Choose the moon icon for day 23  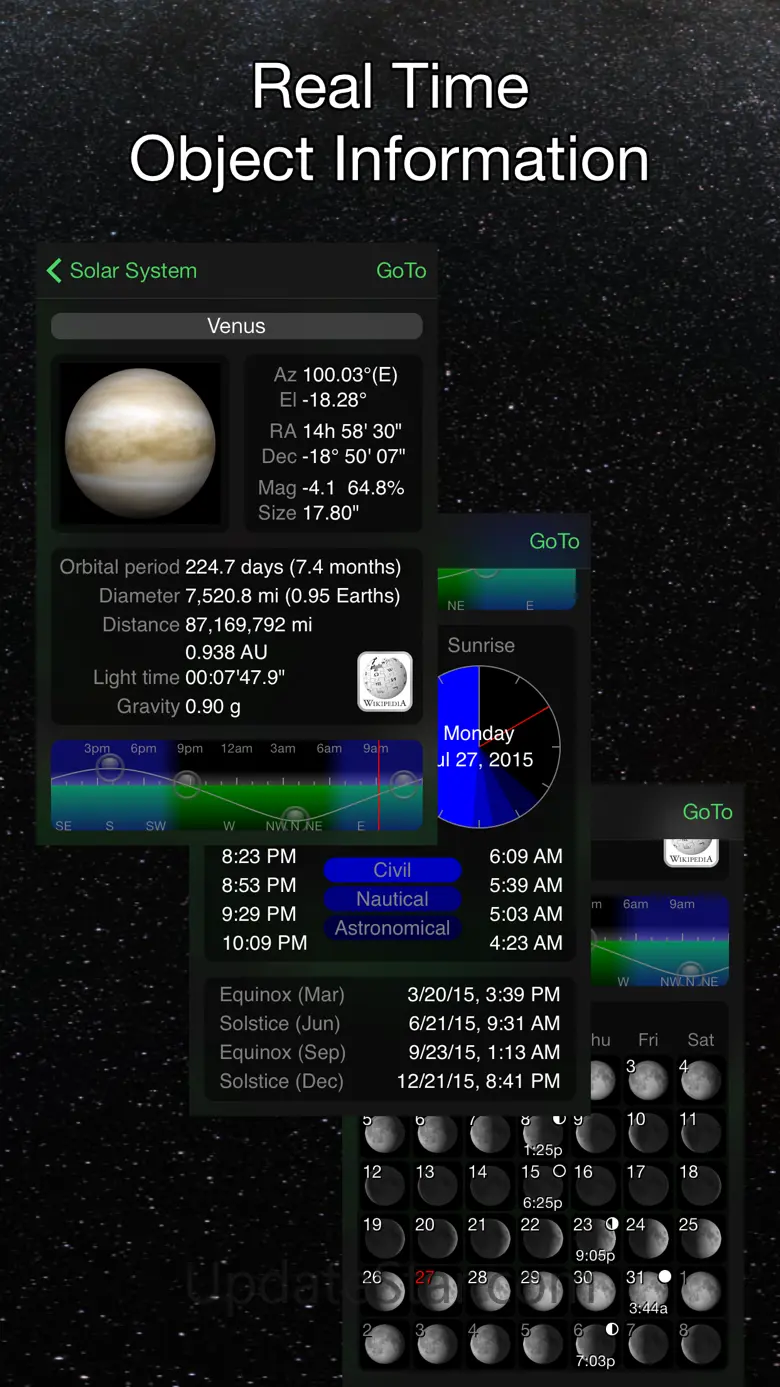point(594,1238)
